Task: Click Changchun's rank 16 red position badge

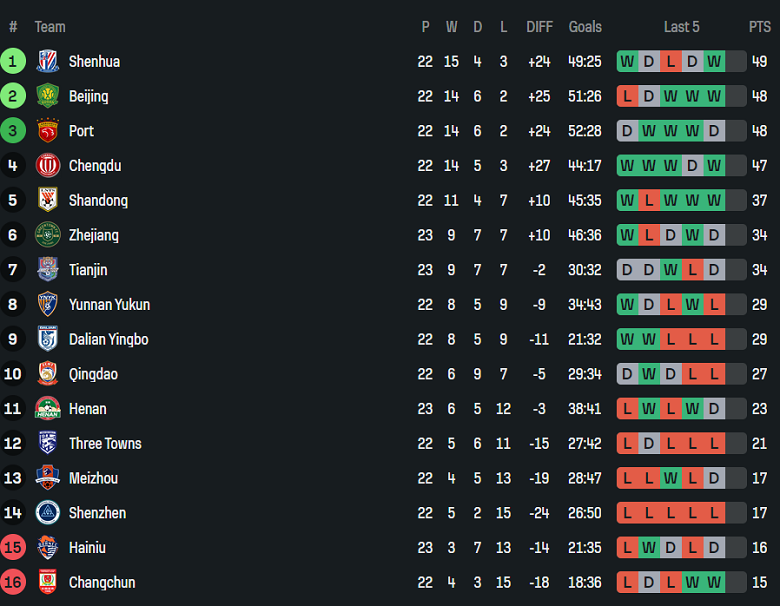Action: (13, 582)
